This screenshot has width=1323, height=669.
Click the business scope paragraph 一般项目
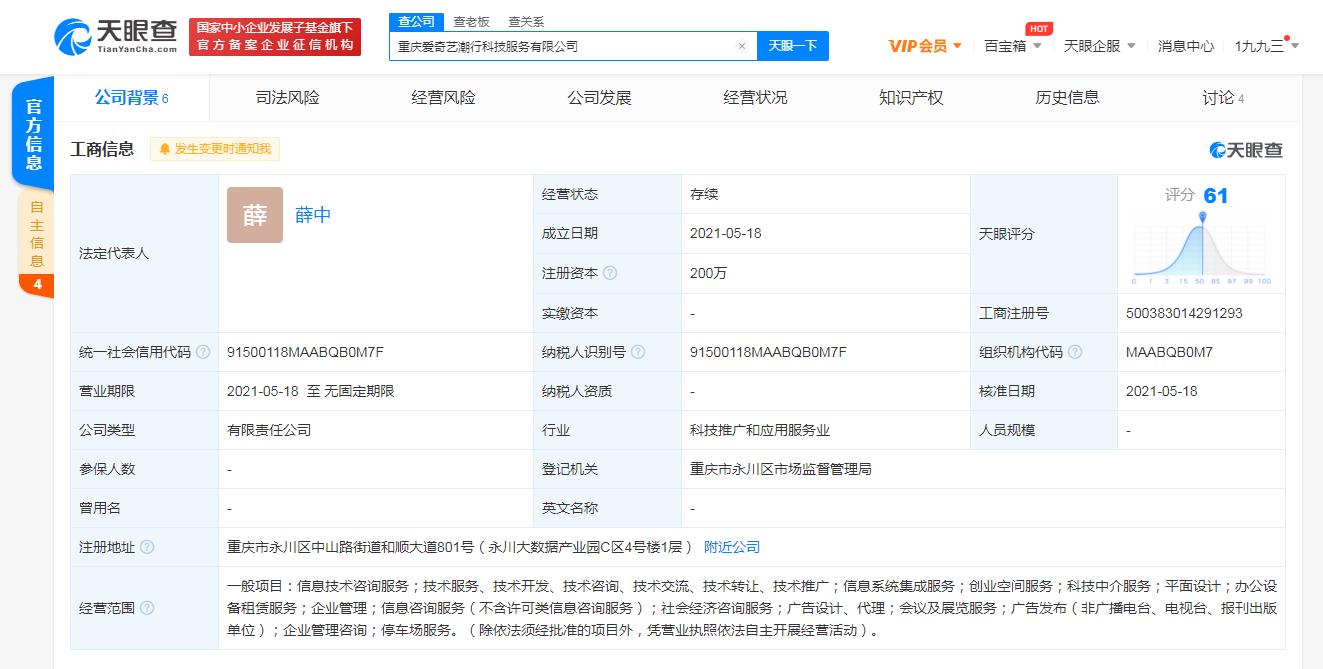(x=751, y=608)
